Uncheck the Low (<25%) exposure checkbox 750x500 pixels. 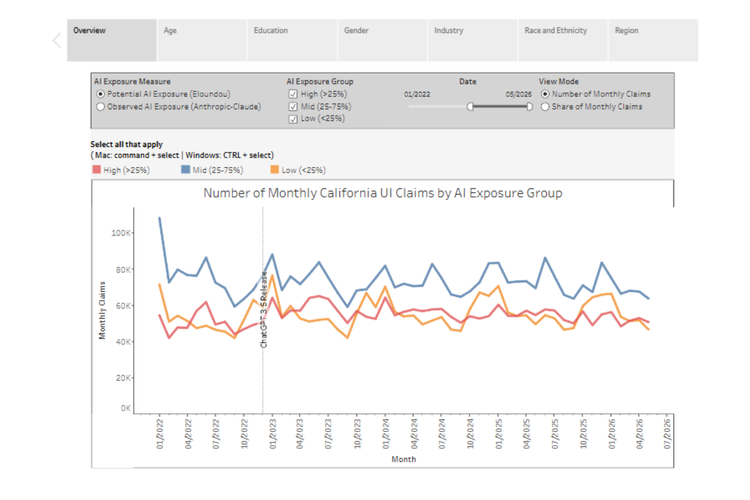tap(293, 119)
